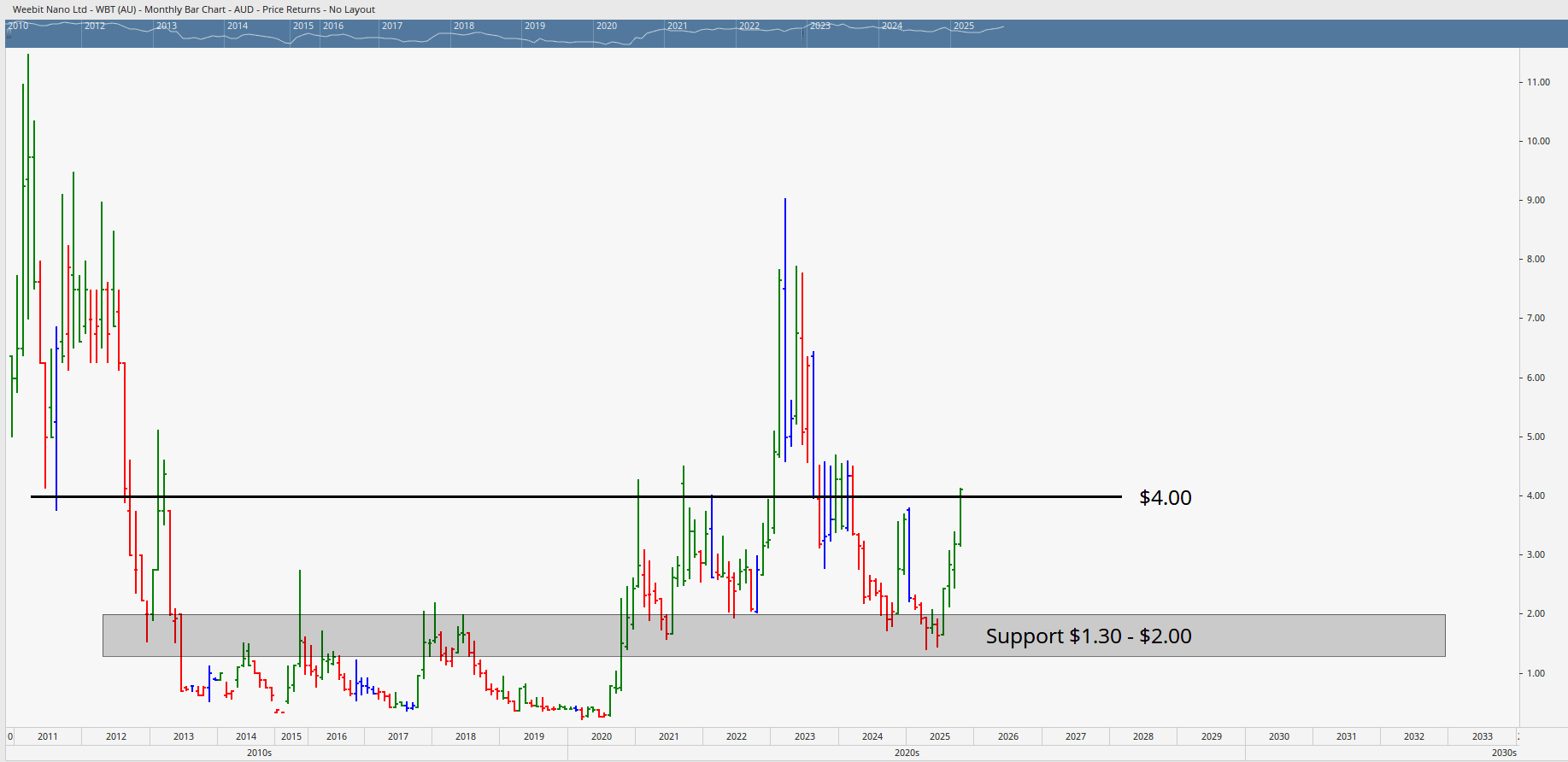Click 2018 on the bottom time axis

[x=466, y=736]
